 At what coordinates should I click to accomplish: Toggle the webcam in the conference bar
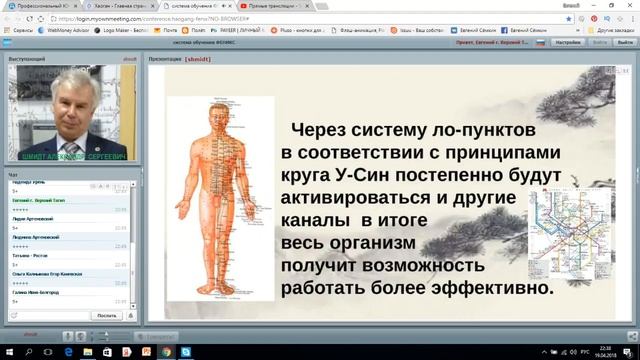[x=81, y=336]
